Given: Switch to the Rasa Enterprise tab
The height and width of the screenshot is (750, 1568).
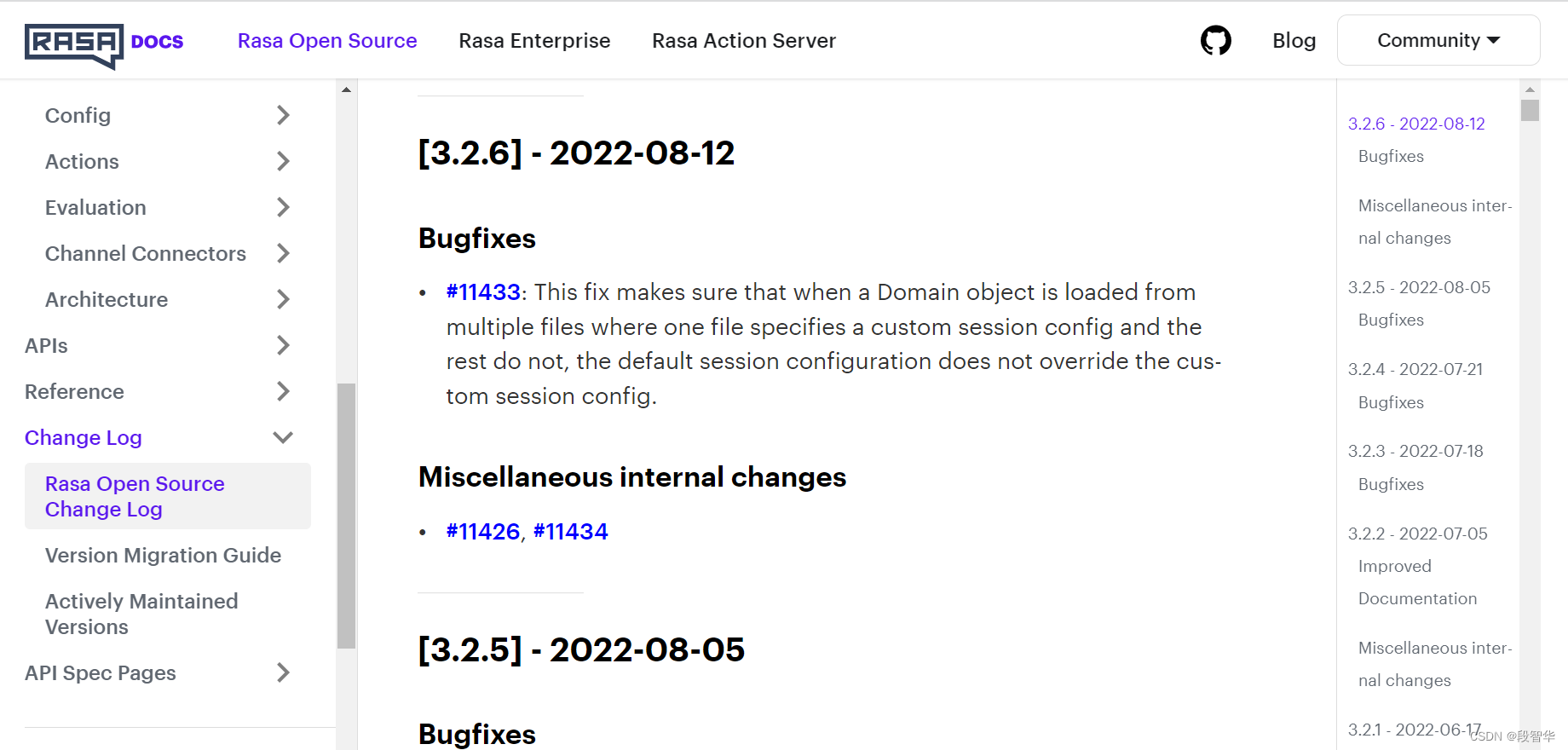Looking at the screenshot, I should coord(534,40).
